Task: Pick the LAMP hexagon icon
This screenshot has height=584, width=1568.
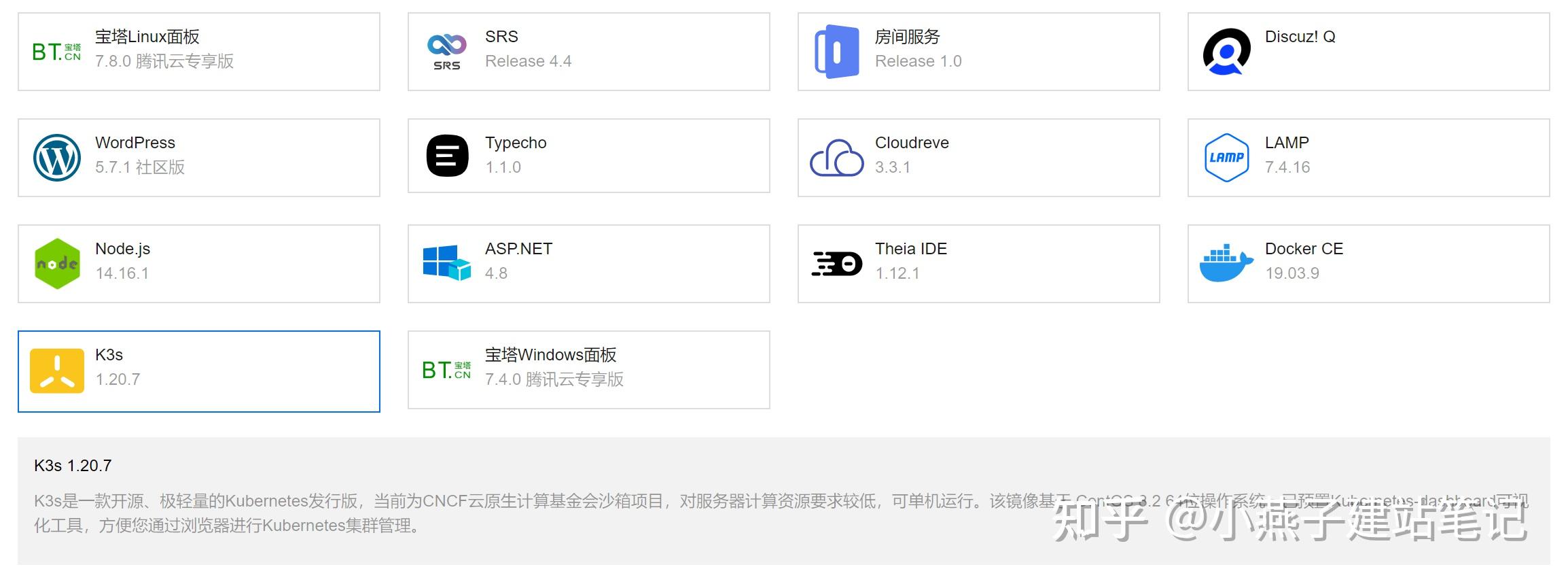Action: 1227,158
